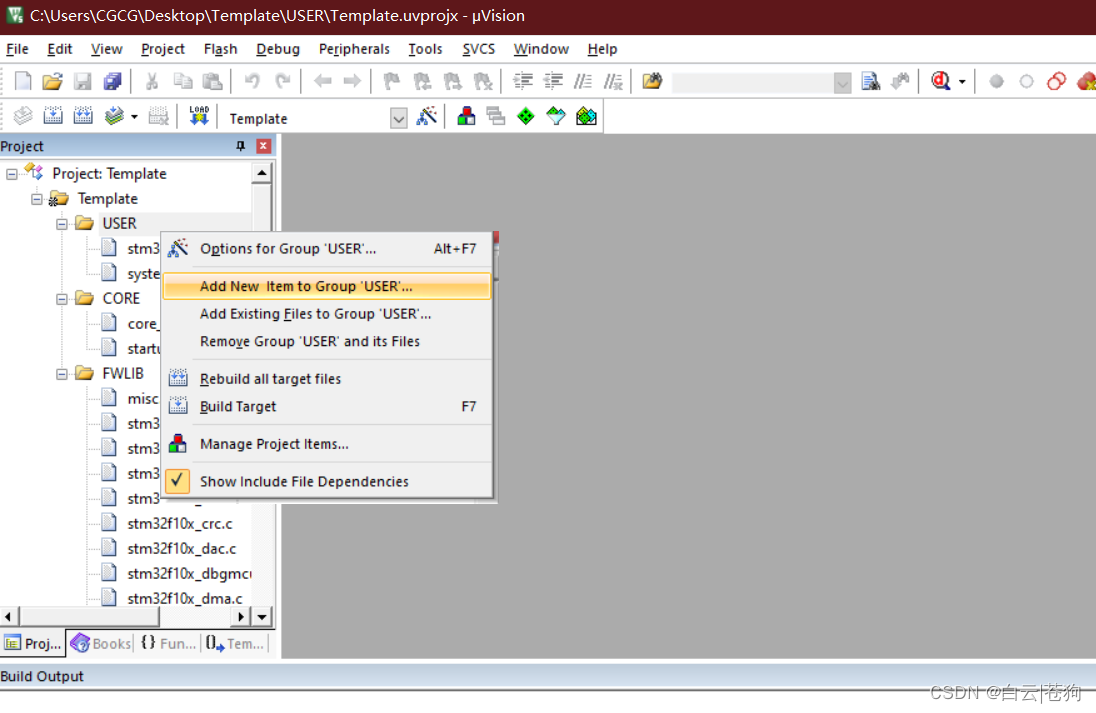This screenshot has width=1096, height=713.
Task: Open Options for Target wand icon
Action: click(x=426, y=116)
